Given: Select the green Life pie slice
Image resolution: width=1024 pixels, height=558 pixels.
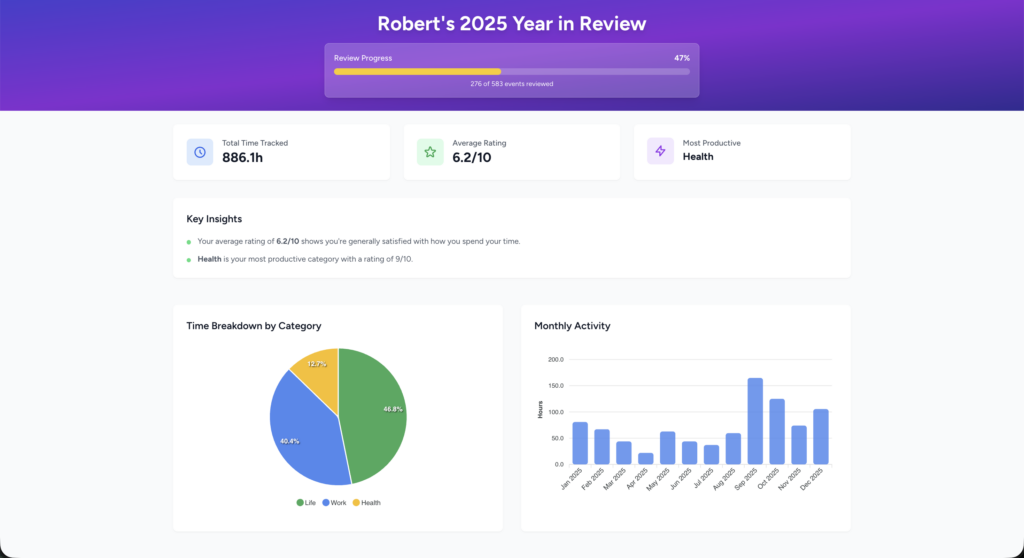Looking at the screenshot, I should [376, 415].
